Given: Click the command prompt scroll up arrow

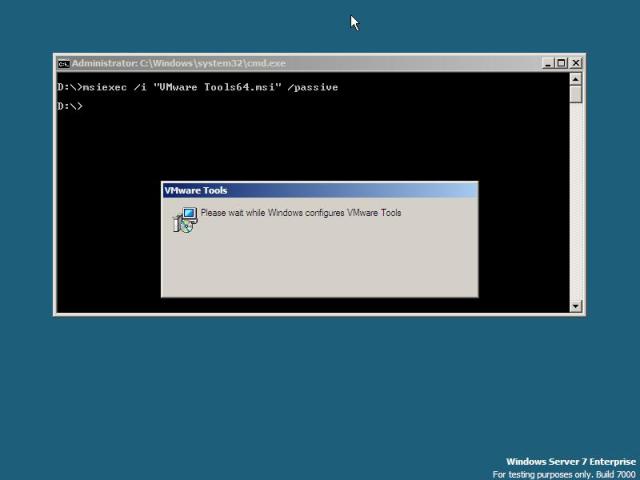Looking at the screenshot, I should [576, 79].
